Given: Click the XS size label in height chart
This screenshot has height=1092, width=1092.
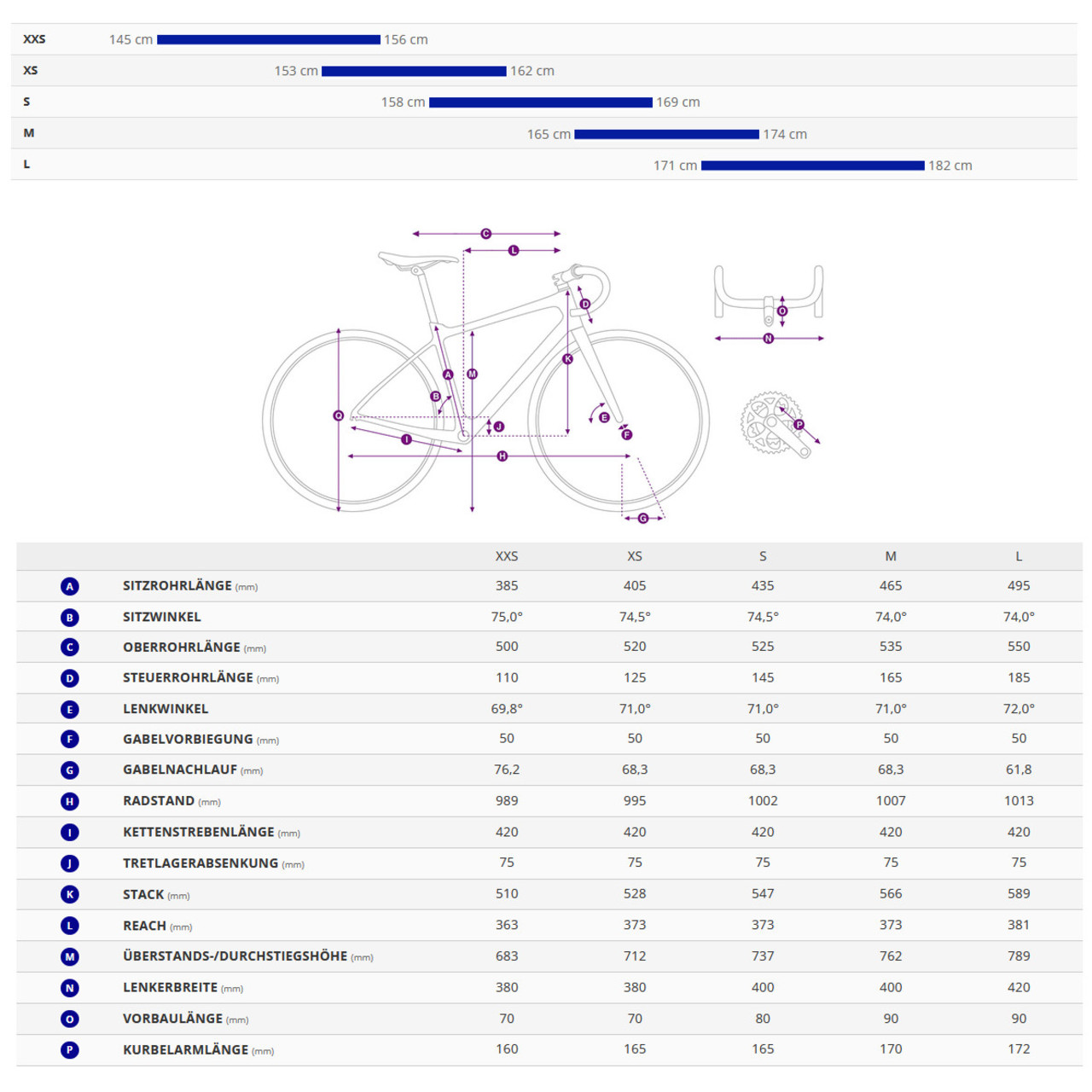Looking at the screenshot, I should (x=31, y=71).
